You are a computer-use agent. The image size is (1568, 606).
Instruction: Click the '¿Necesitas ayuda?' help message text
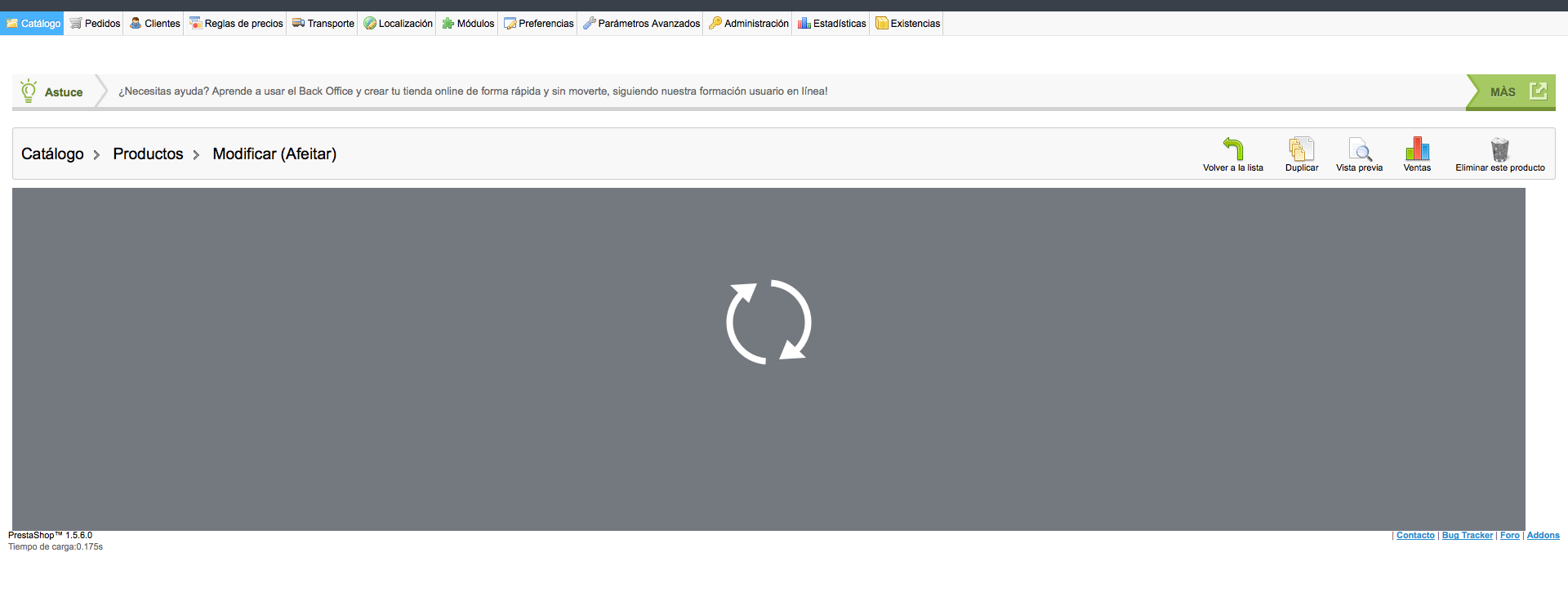pyautogui.click(x=473, y=91)
